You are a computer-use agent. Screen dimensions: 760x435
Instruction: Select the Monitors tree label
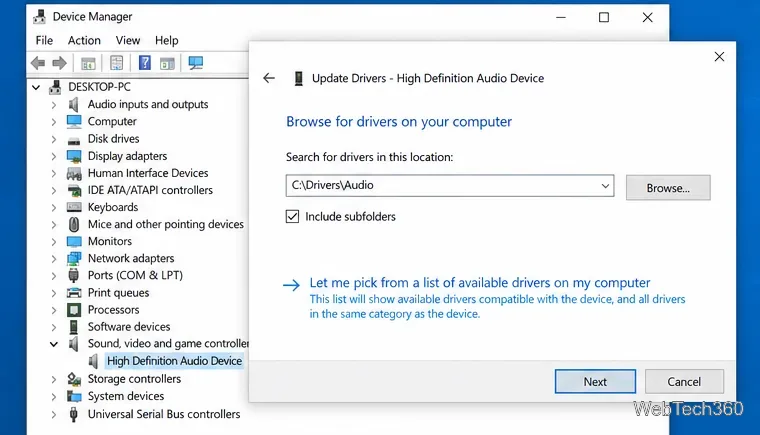(110, 242)
